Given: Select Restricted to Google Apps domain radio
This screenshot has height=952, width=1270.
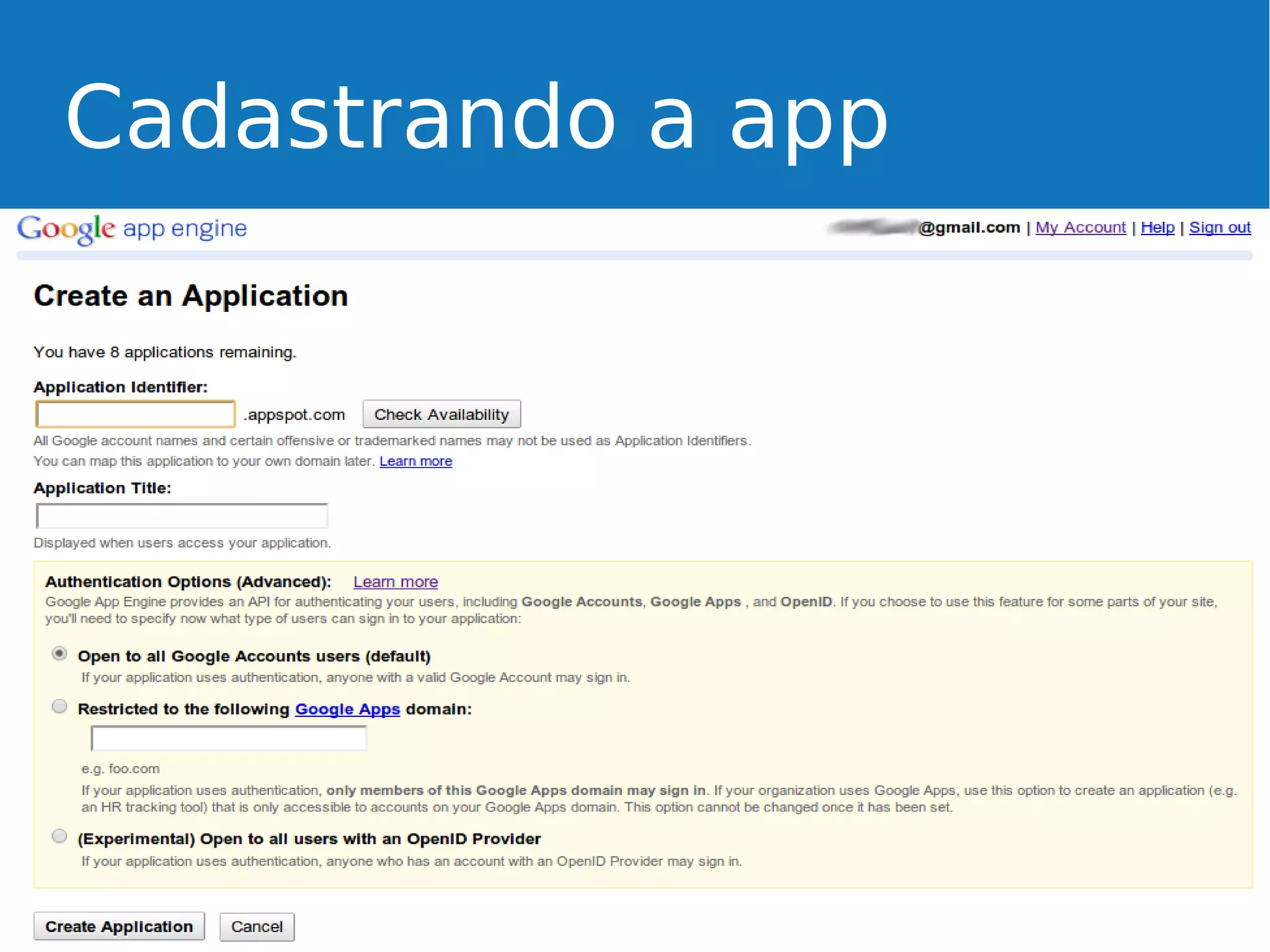Looking at the screenshot, I should [x=60, y=706].
